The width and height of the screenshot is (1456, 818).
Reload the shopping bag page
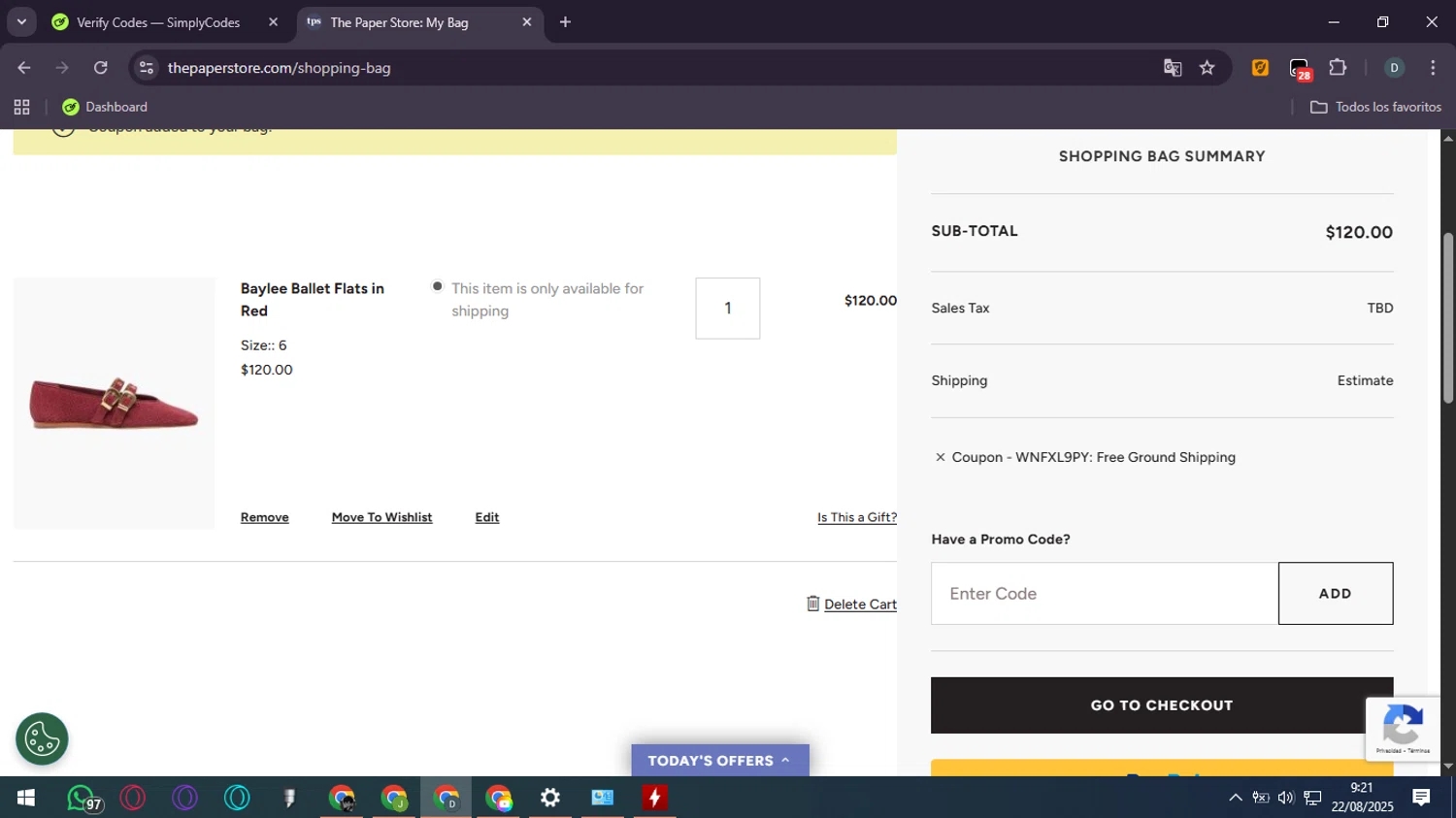(101, 68)
